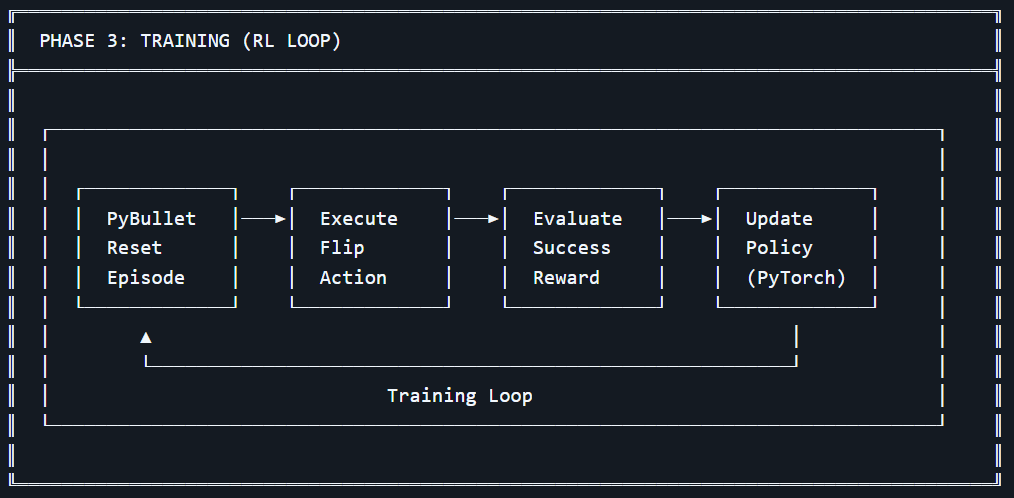1014x498 pixels.
Task: Select the 'Evaluate' text in third box
Action: (x=577, y=219)
